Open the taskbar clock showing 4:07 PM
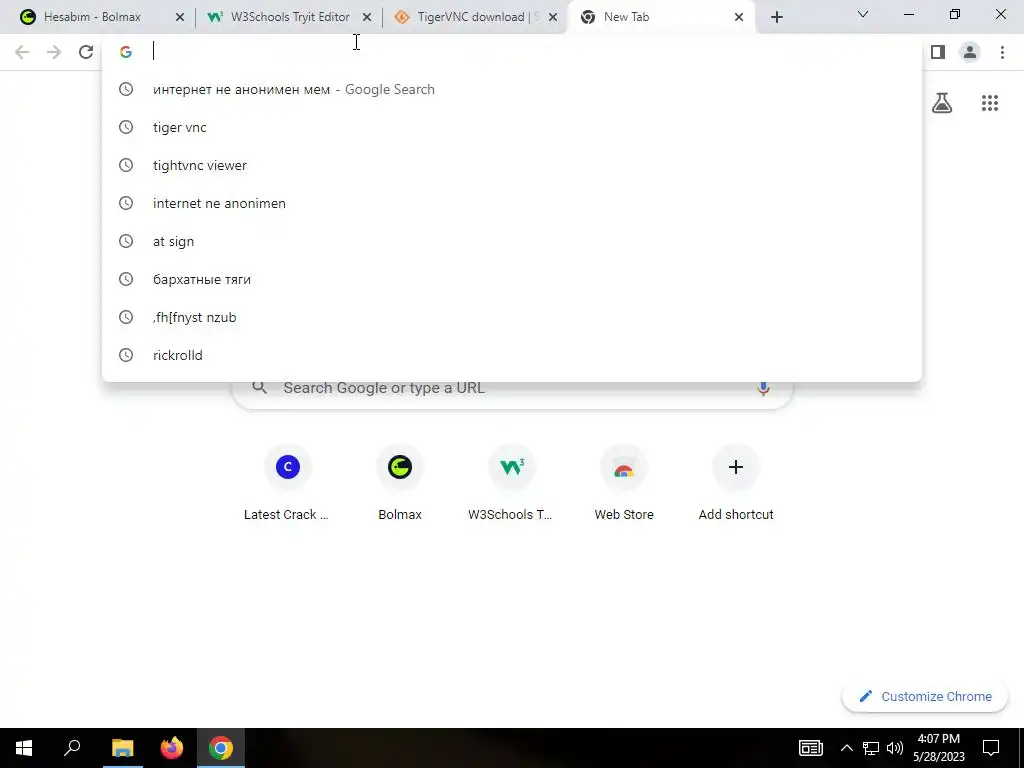The width and height of the screenshot is (1024, 768). [x=938, y=748]
